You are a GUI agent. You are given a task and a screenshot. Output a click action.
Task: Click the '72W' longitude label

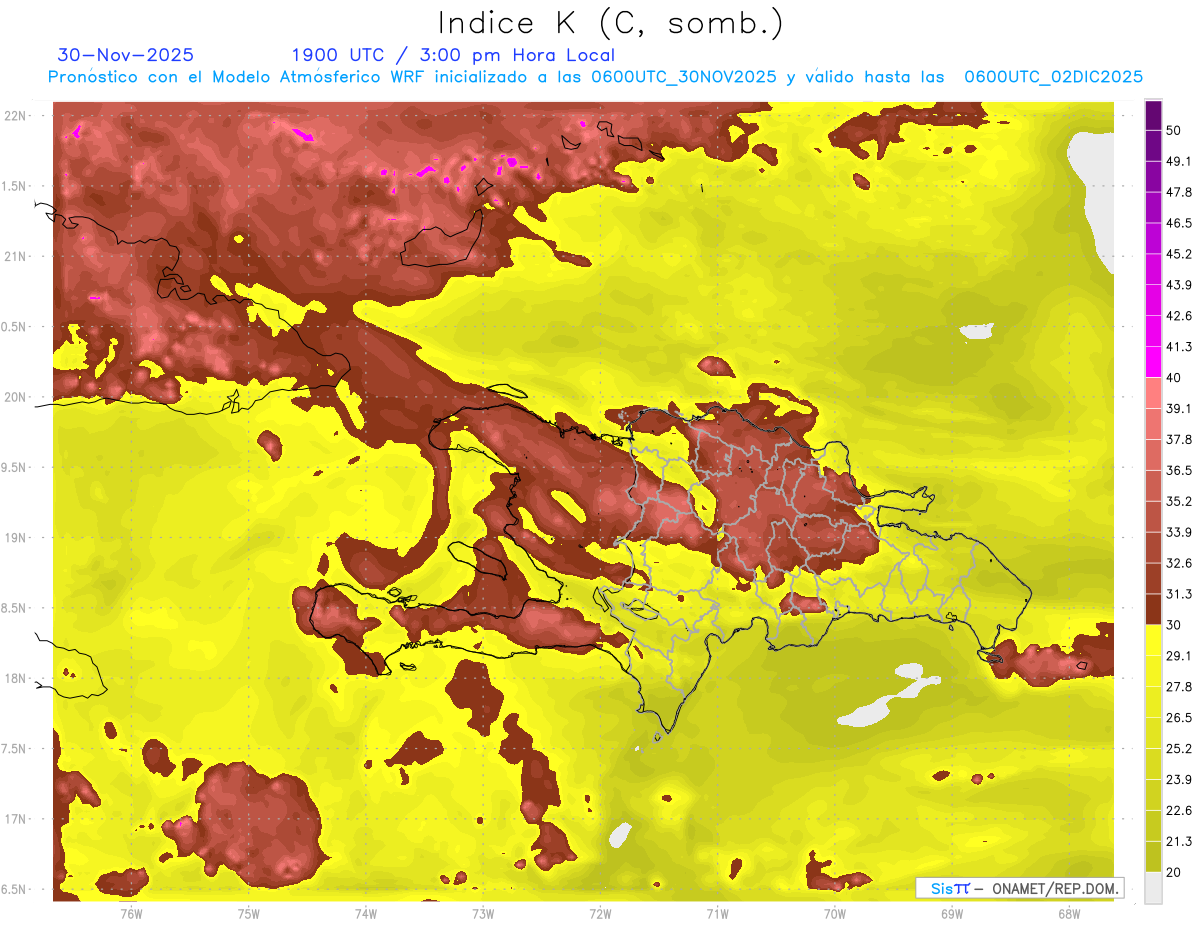pos(600,913)
